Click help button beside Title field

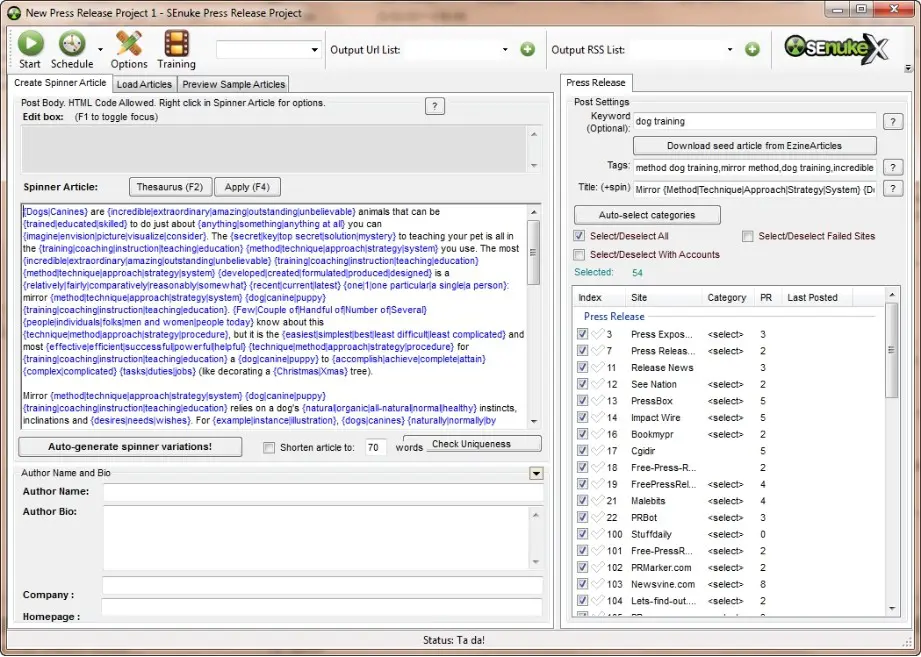893,189
